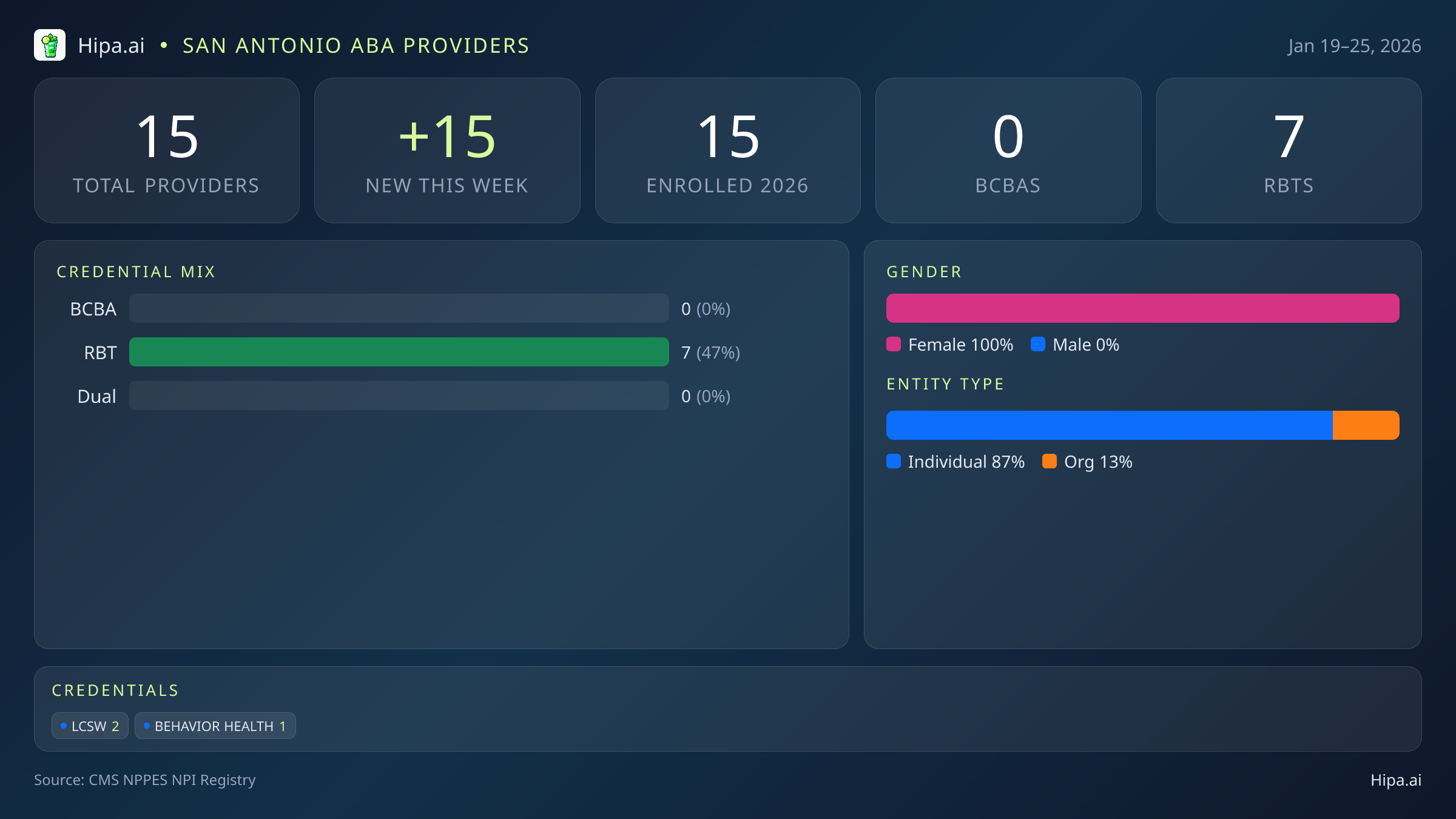Open the New This Week metric card
Viewport: 1456px width, 819px height.
pyautogui.click(x=447, y=150)
